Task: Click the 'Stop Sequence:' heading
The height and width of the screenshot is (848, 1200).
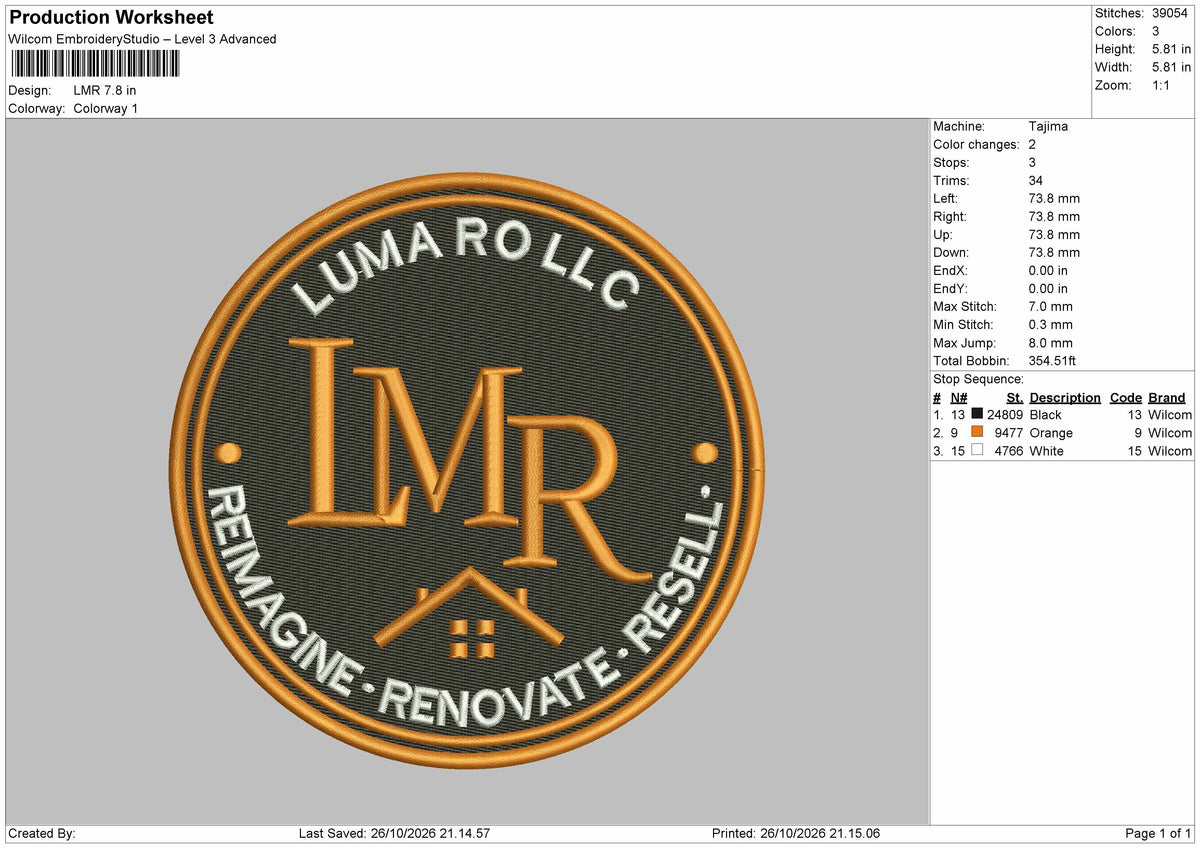Action: tap(978, 379)
